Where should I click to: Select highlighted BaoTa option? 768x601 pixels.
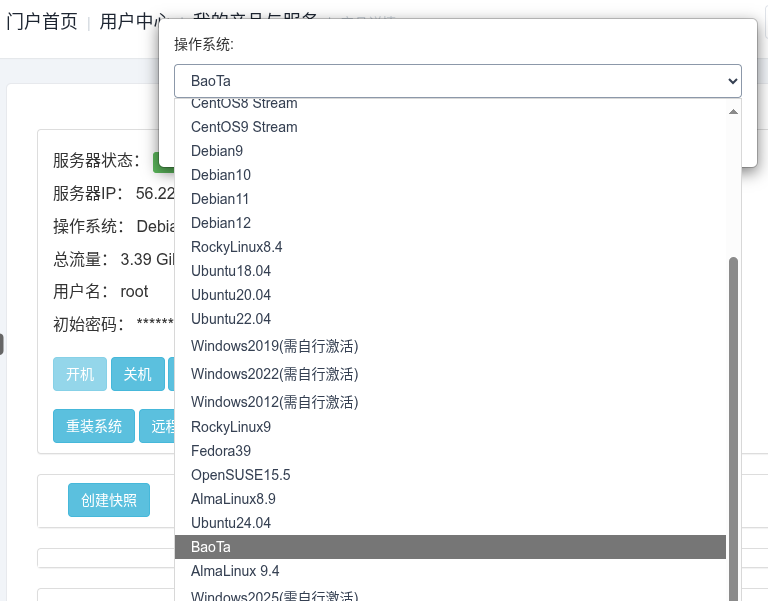click(450, 547)
